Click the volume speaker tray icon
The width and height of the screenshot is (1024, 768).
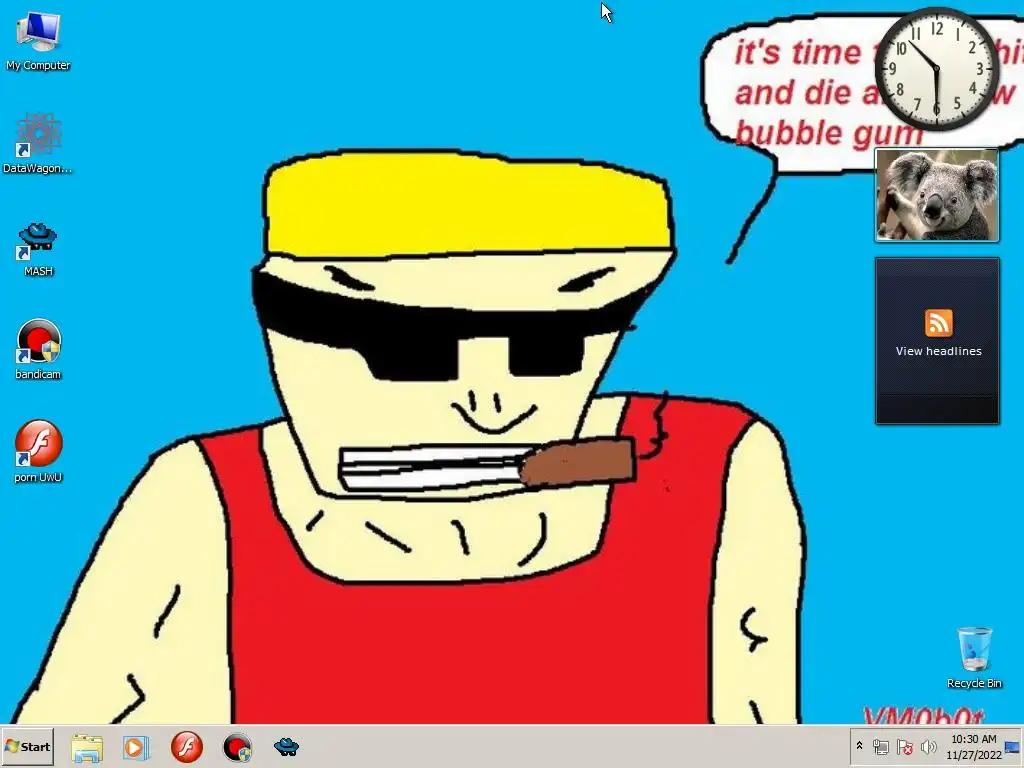coord(928,746)
